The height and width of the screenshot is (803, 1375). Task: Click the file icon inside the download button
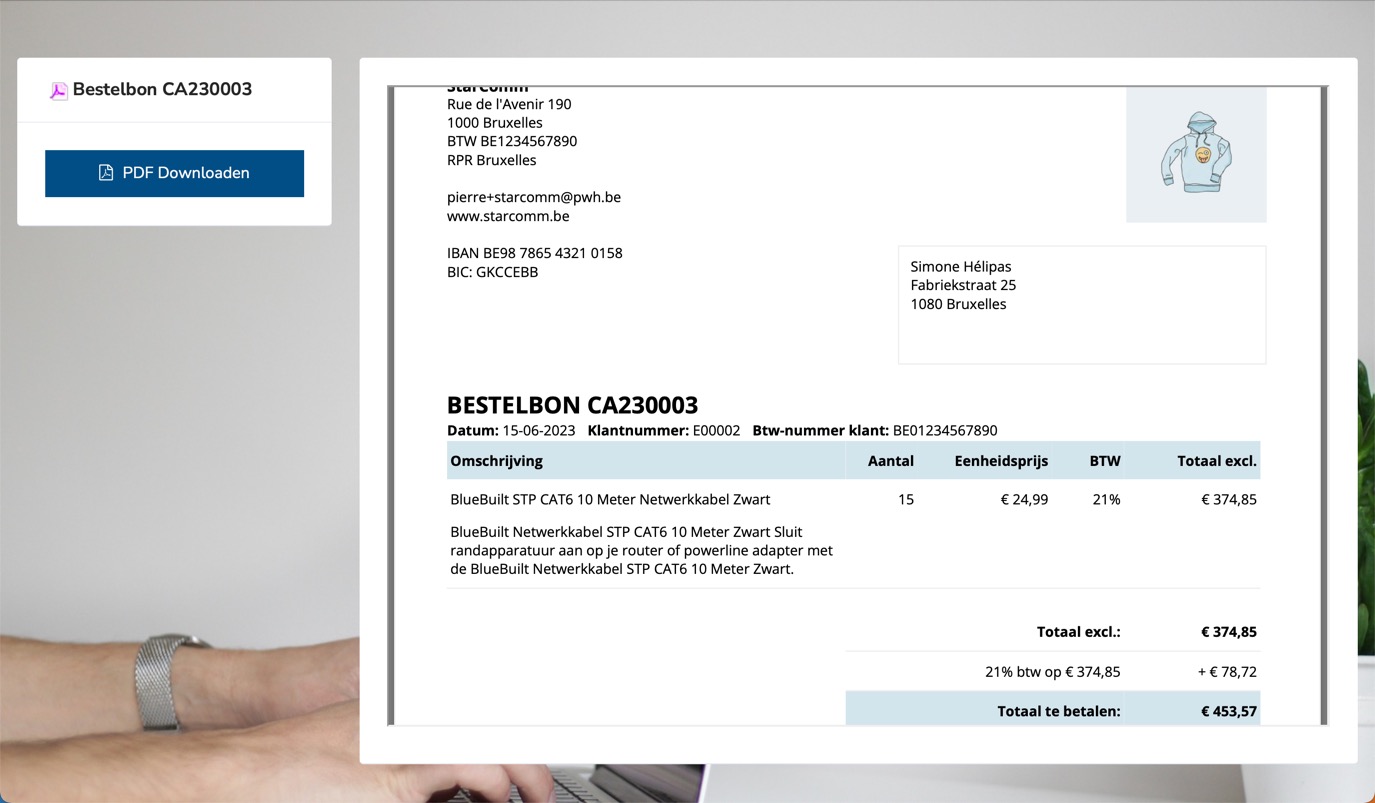[106, 173]
